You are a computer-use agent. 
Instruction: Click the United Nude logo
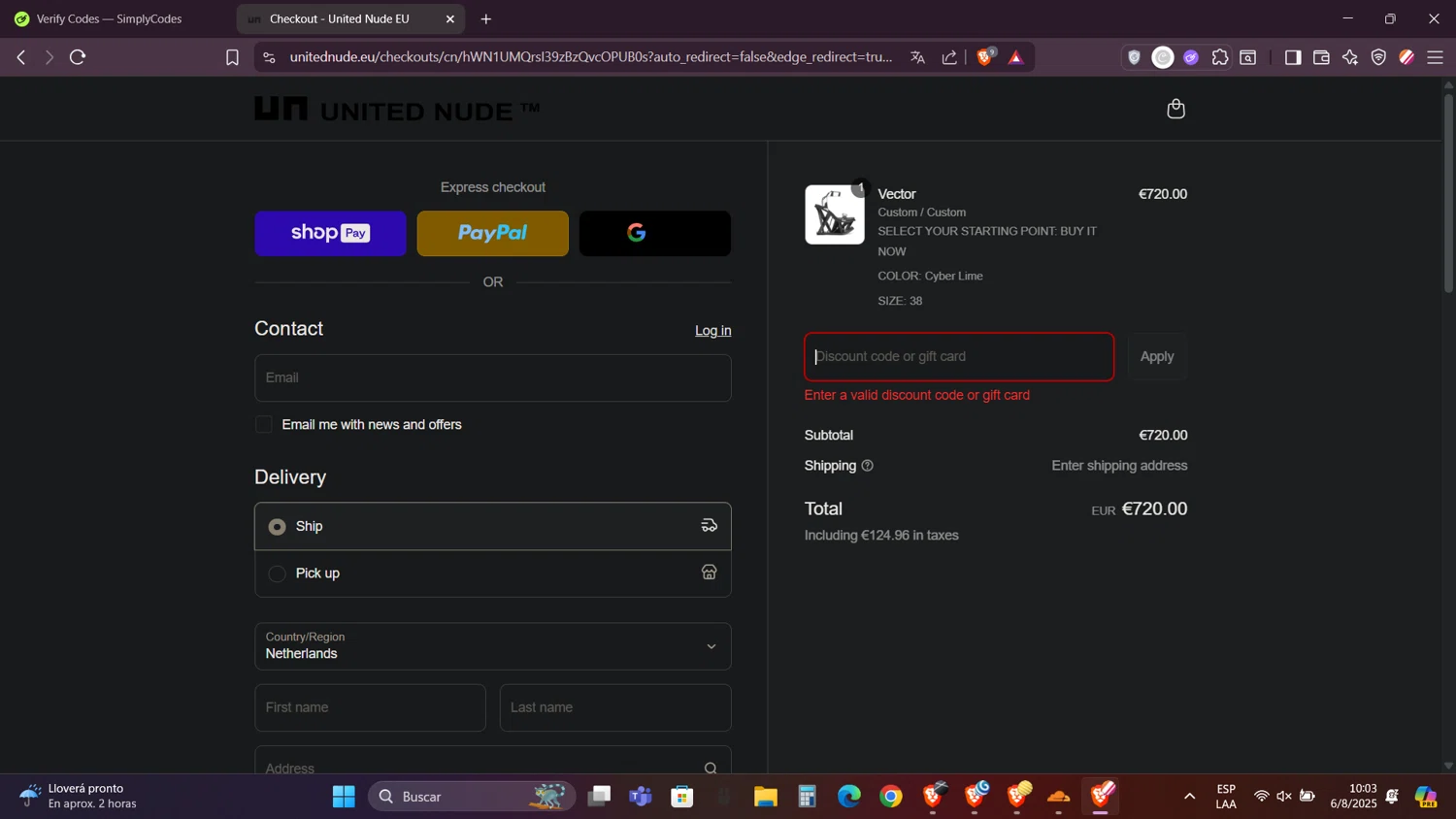coord(397,110)
